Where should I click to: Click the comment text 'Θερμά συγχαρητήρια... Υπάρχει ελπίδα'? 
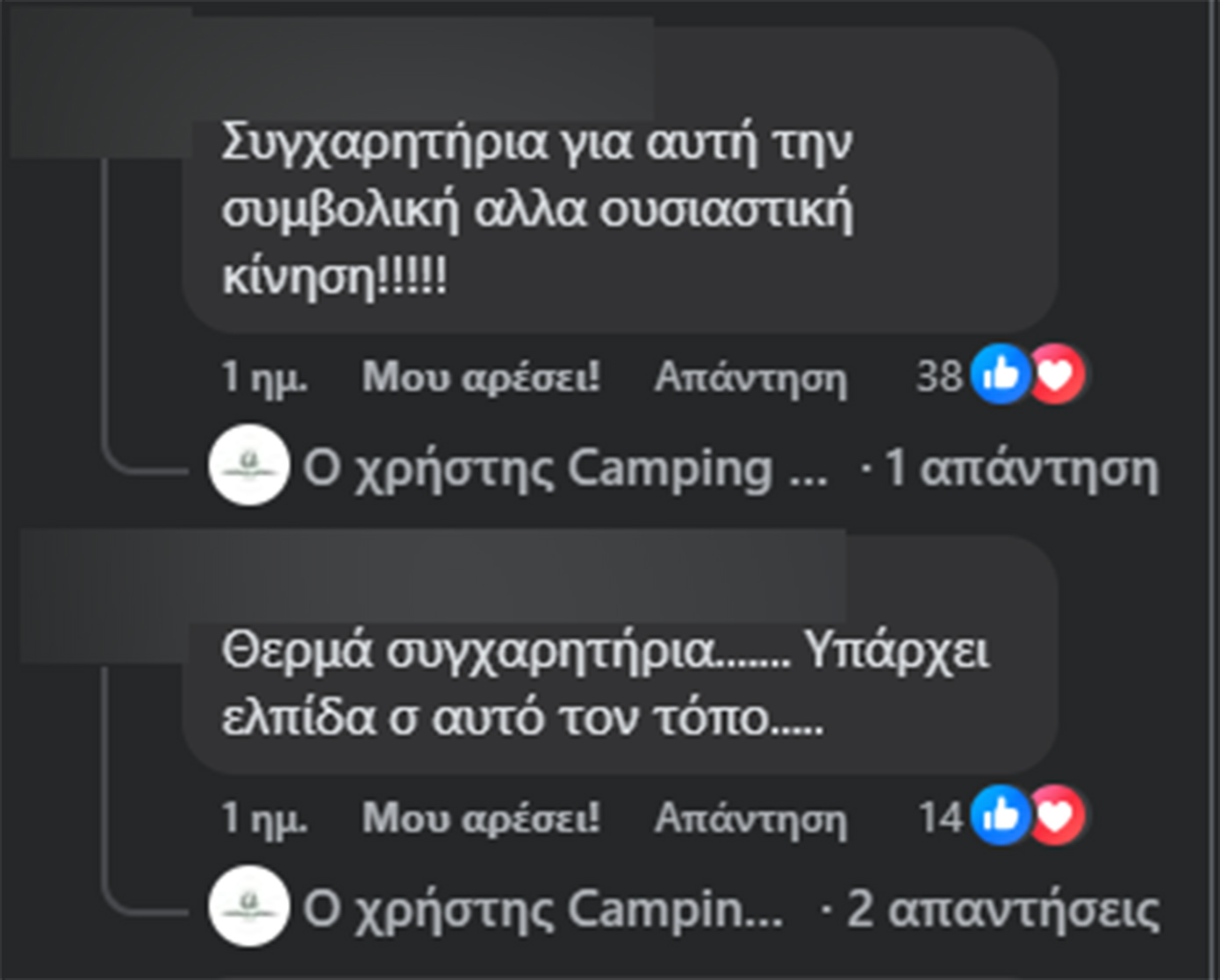[x=605, y=684]
